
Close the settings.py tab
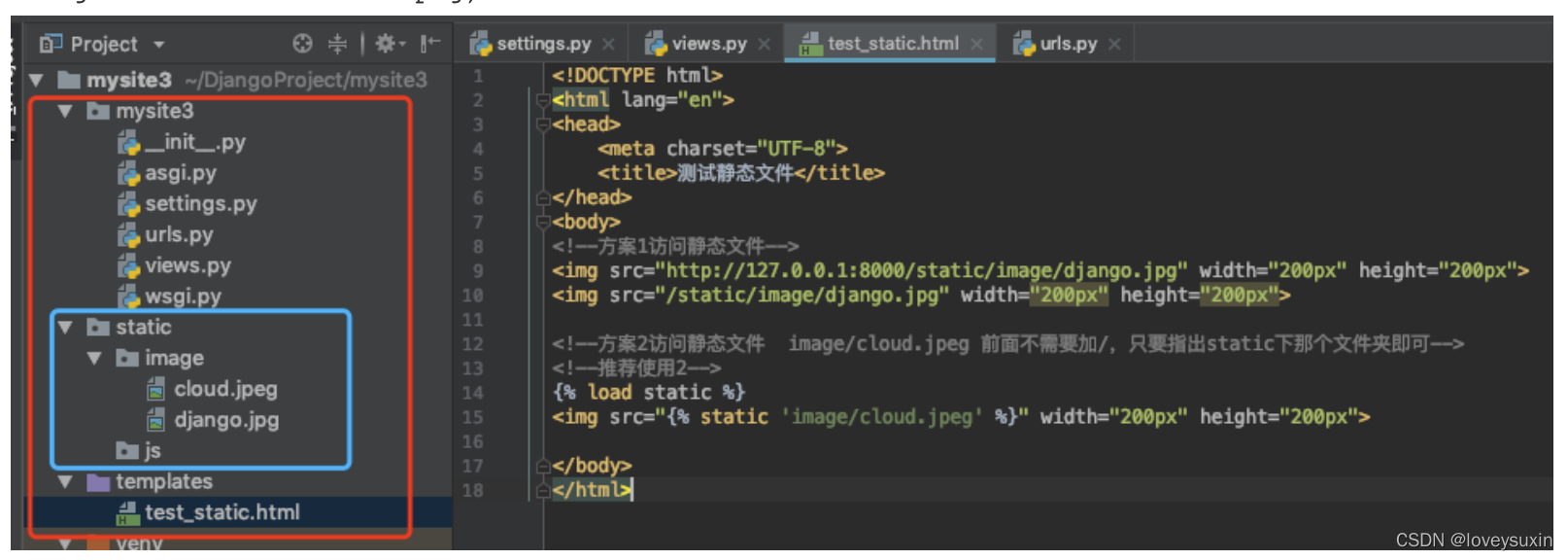pyautogui.click(x=608, y=45)
